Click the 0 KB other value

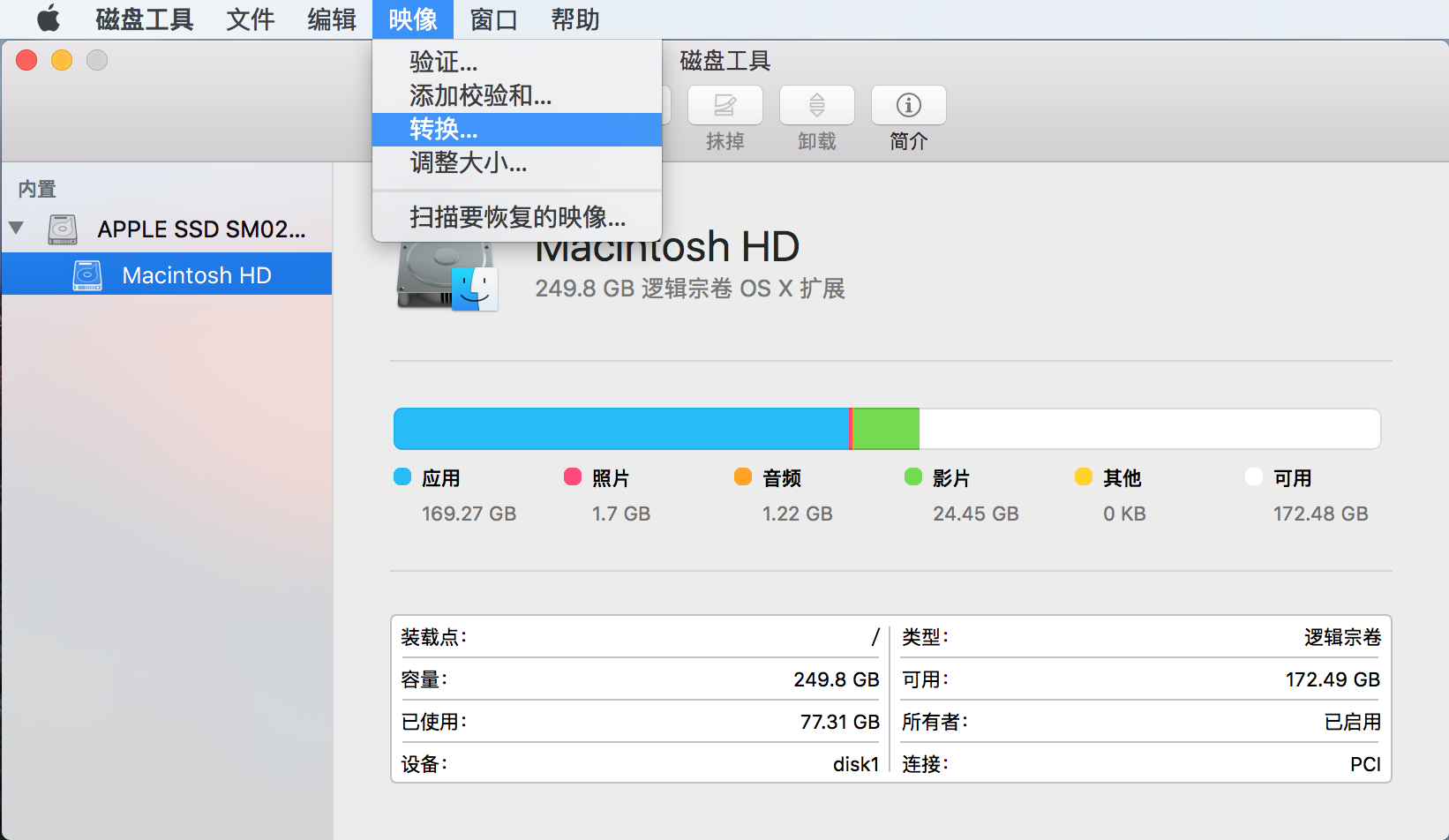coord(1124,514)
